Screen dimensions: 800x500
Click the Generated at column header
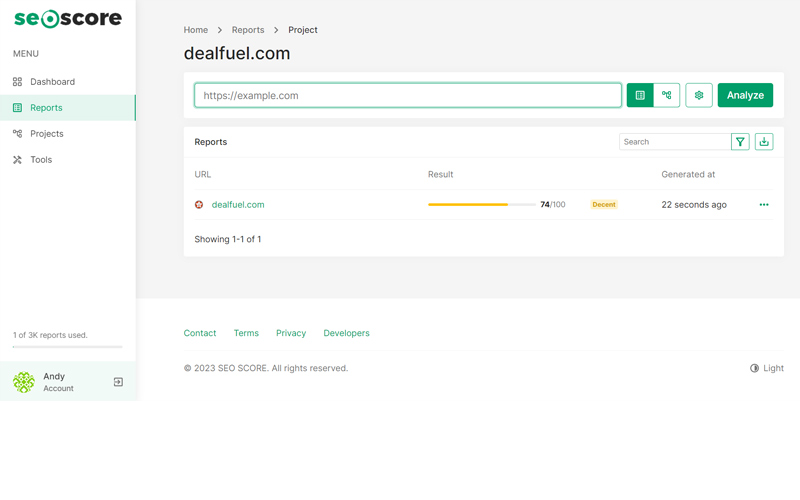coord(688,174)
